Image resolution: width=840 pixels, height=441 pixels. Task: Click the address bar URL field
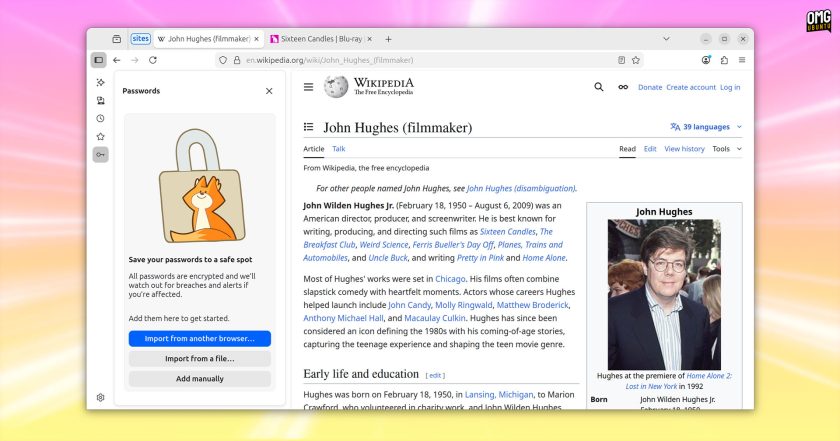click(429, 60)
